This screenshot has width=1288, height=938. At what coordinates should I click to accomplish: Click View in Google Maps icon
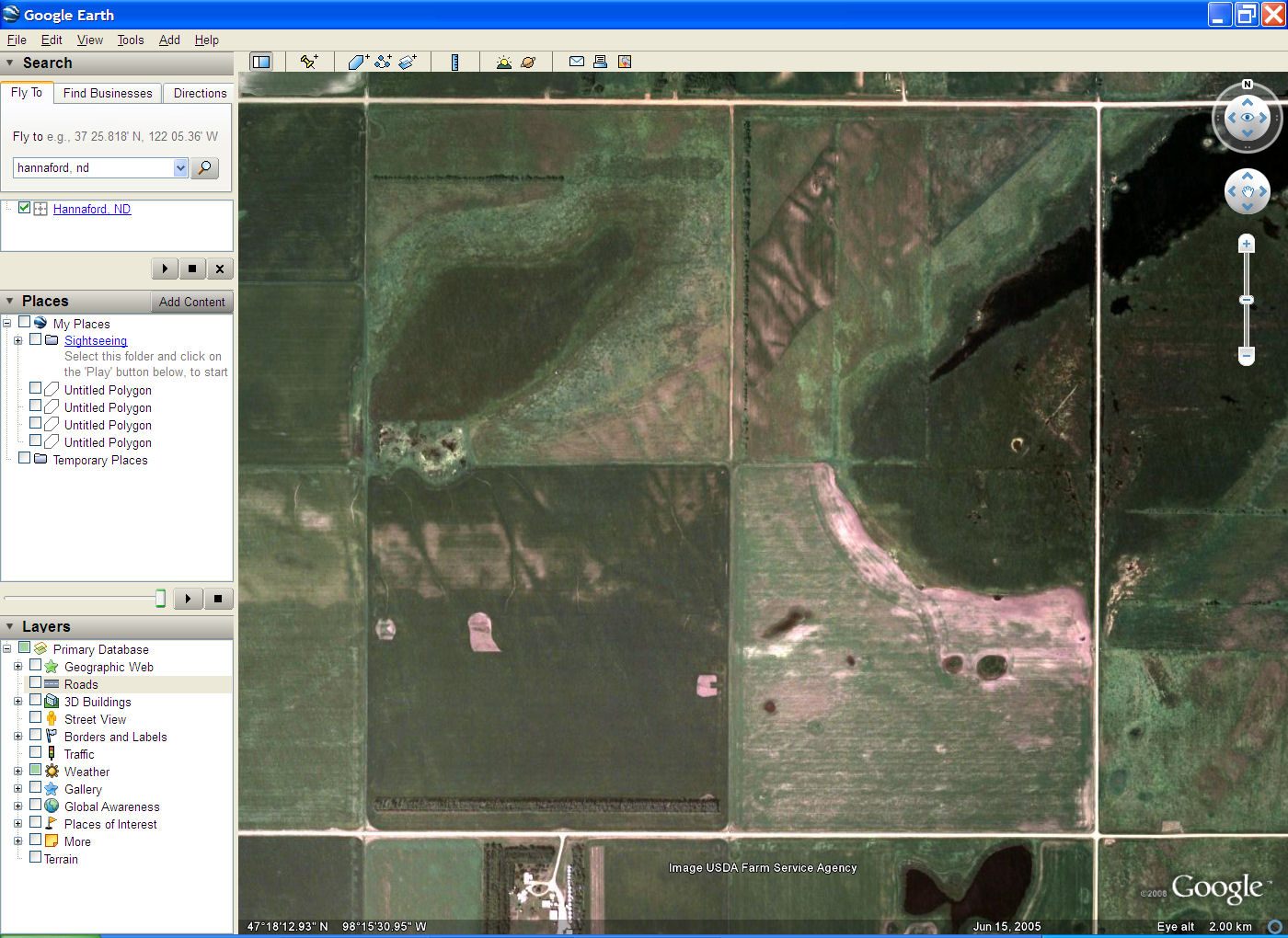click(625, 62)
